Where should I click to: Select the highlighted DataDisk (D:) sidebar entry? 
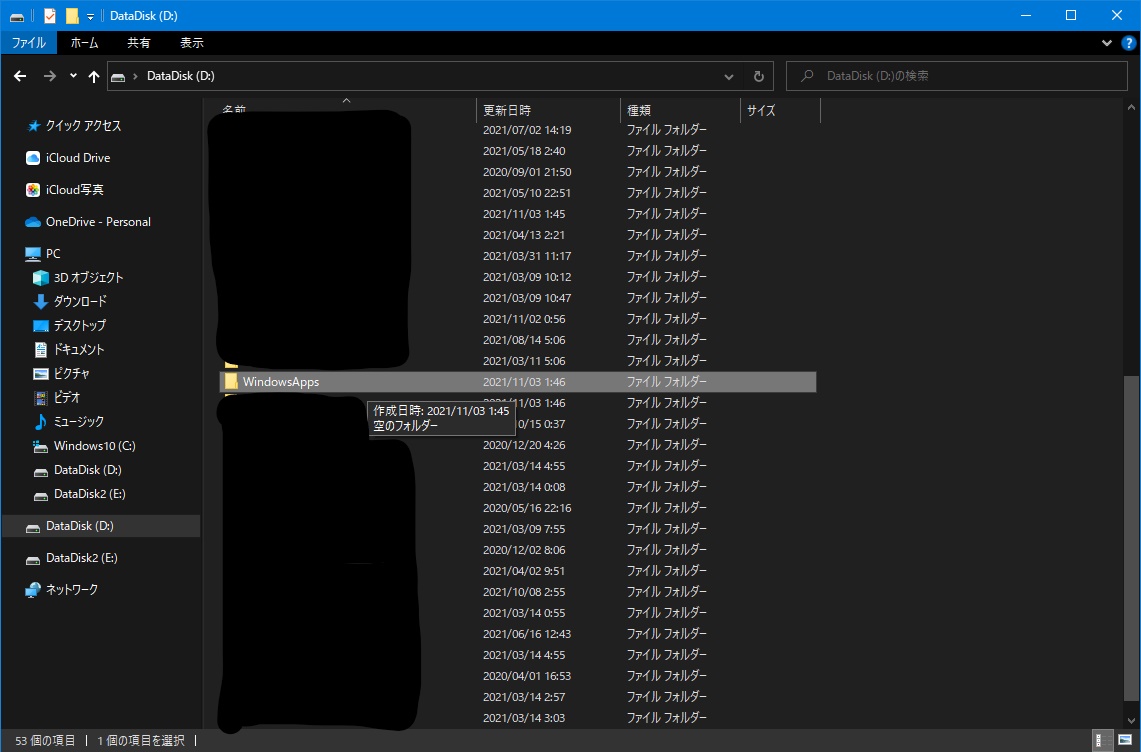tap(100, 526)
